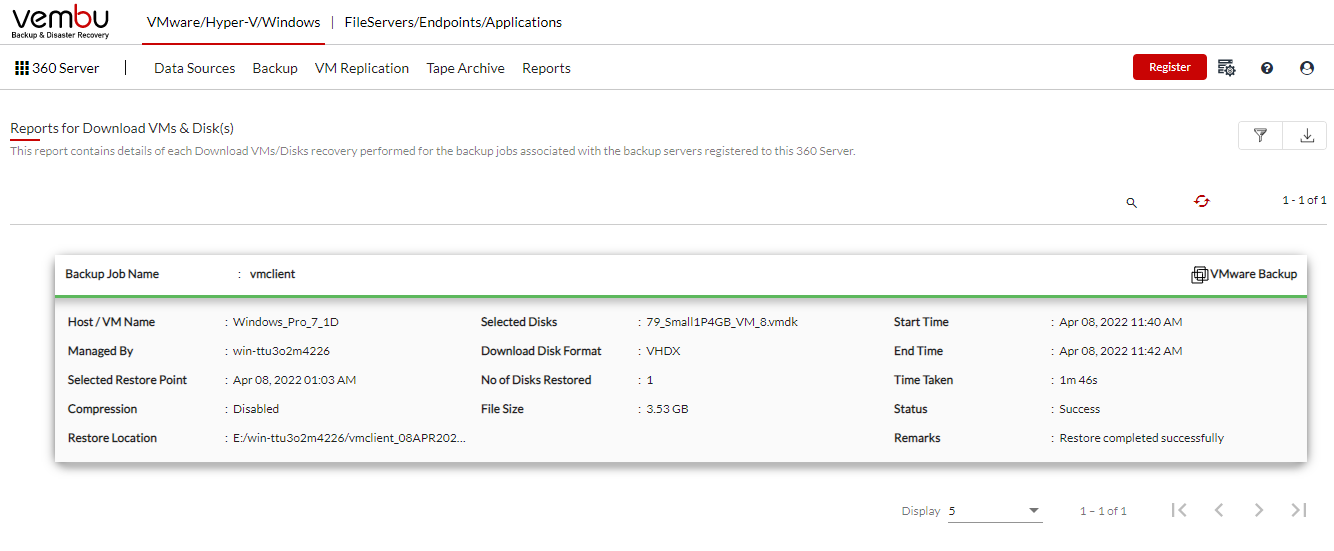Open the Backup menu
The height and width of the screenshot is (551, 1334).
coord(275,68)
